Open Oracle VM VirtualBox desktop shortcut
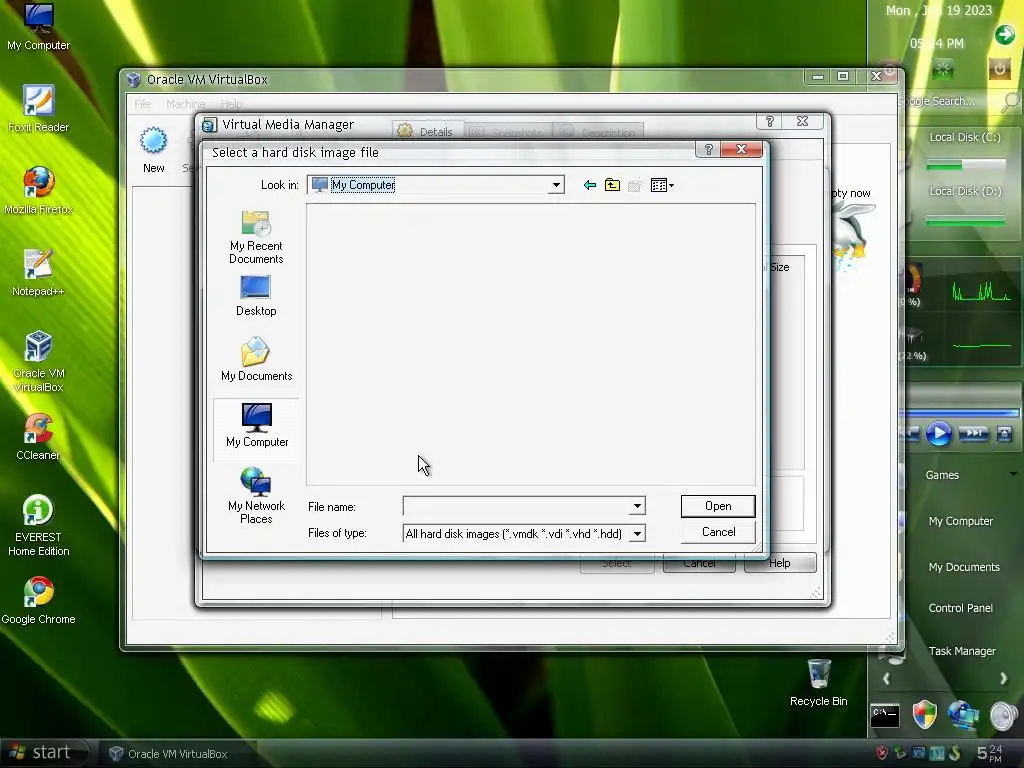The image size is (1024, 768). coord(39,362)
